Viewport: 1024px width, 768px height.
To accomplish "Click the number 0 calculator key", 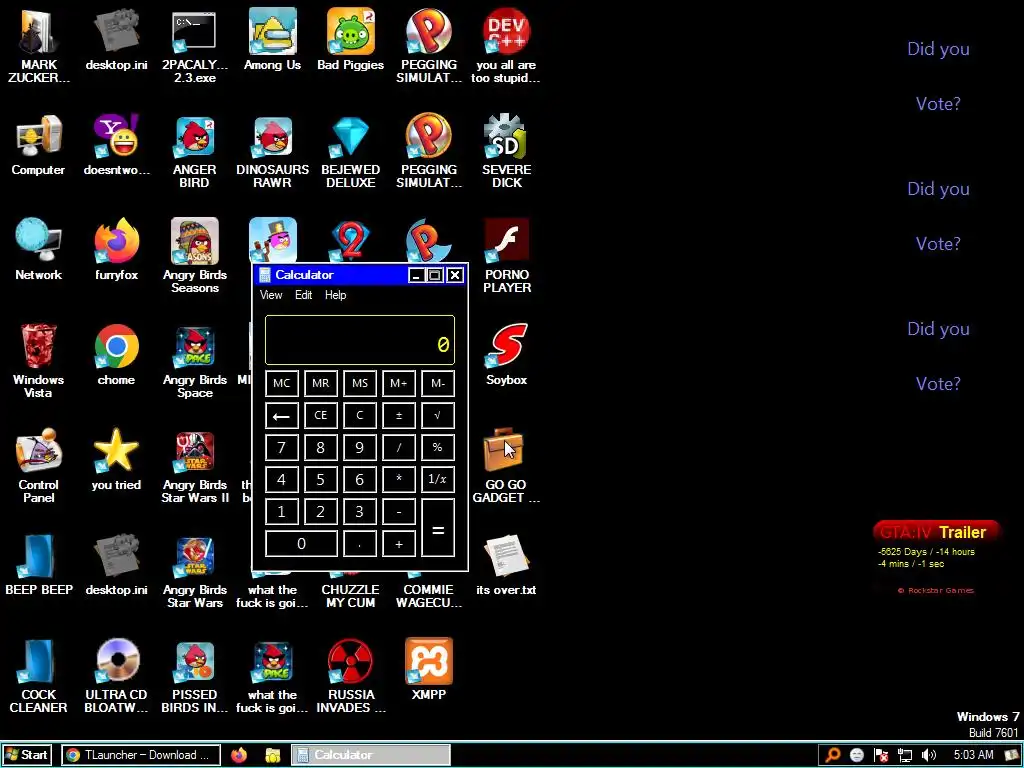I will pos(301,543).
